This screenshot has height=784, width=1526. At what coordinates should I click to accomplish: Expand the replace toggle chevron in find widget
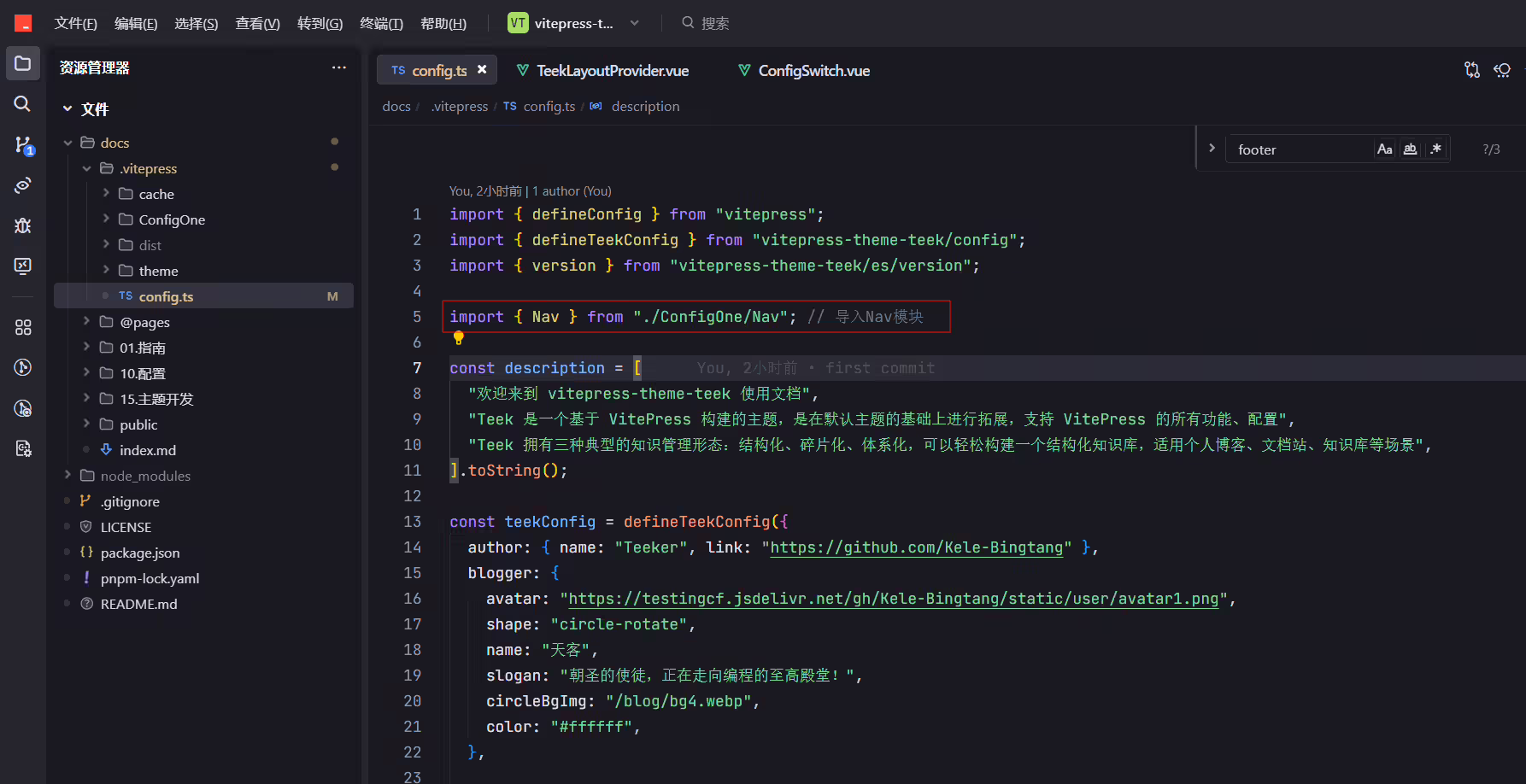pyautogui.click(x=1212, y=149)
